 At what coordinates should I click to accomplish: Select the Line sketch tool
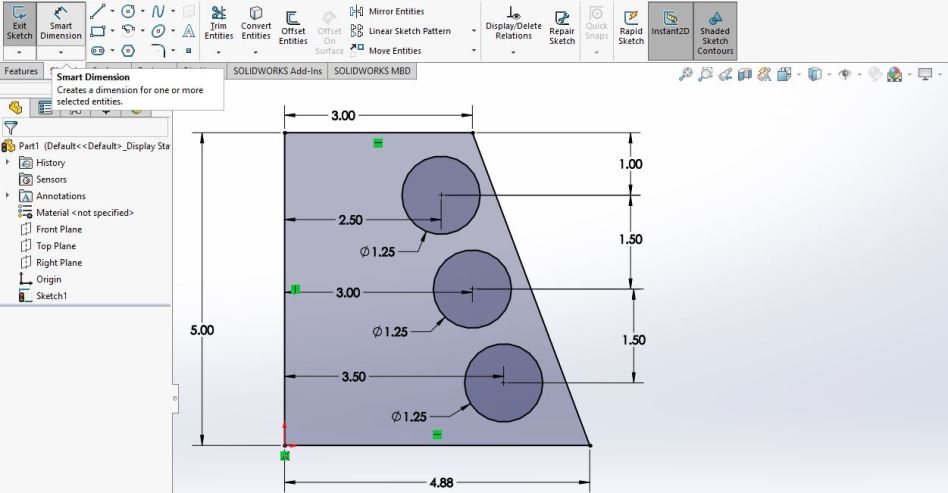[96, 13]
